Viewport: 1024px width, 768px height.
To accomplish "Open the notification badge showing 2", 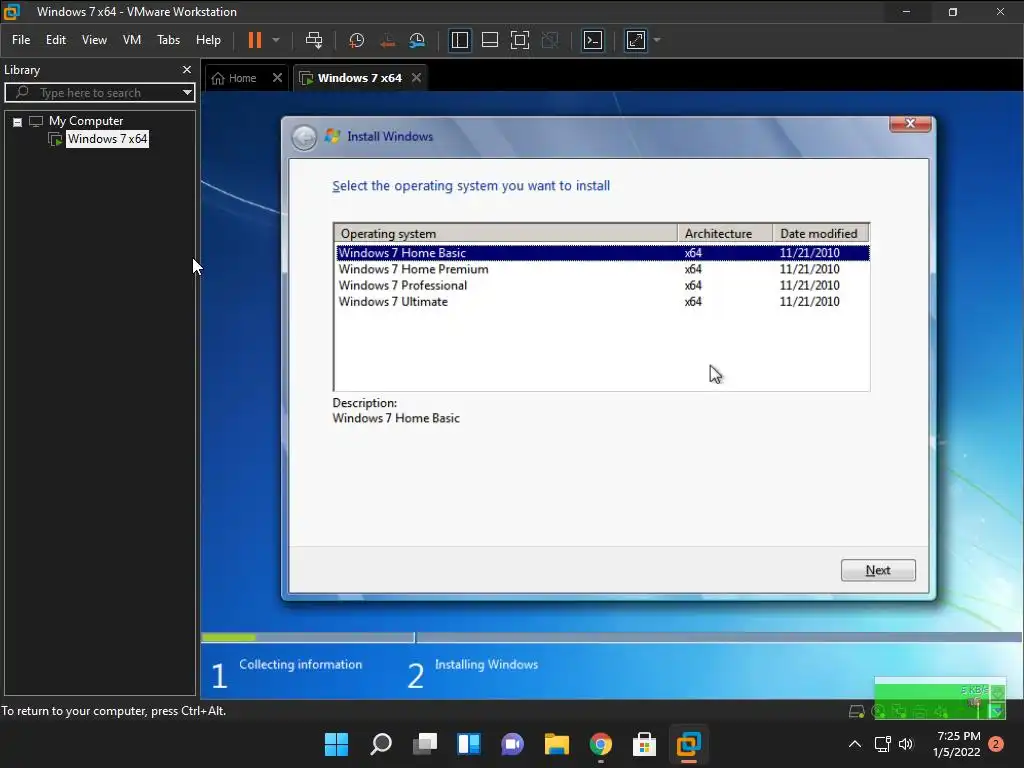I will pyautogui.click(x=996, y=744).
